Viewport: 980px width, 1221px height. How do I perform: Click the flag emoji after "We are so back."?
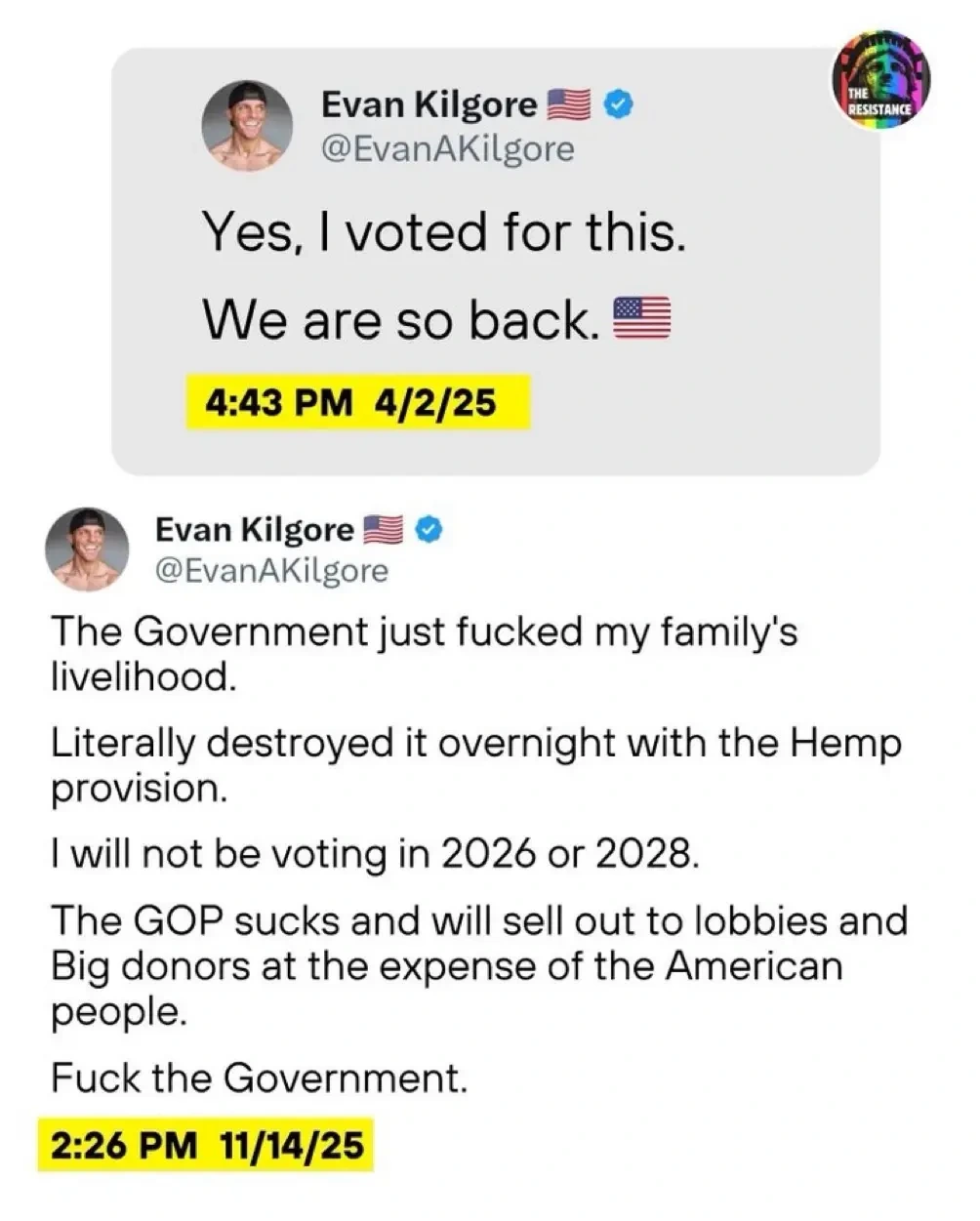[x=641, y=318]
